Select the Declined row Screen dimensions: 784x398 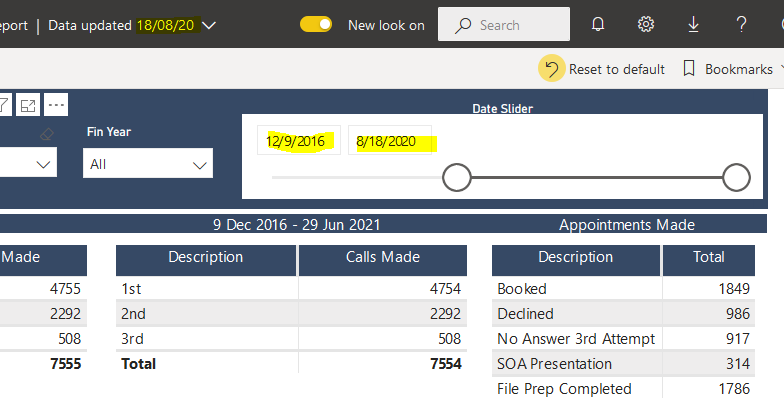click(623, 314)
